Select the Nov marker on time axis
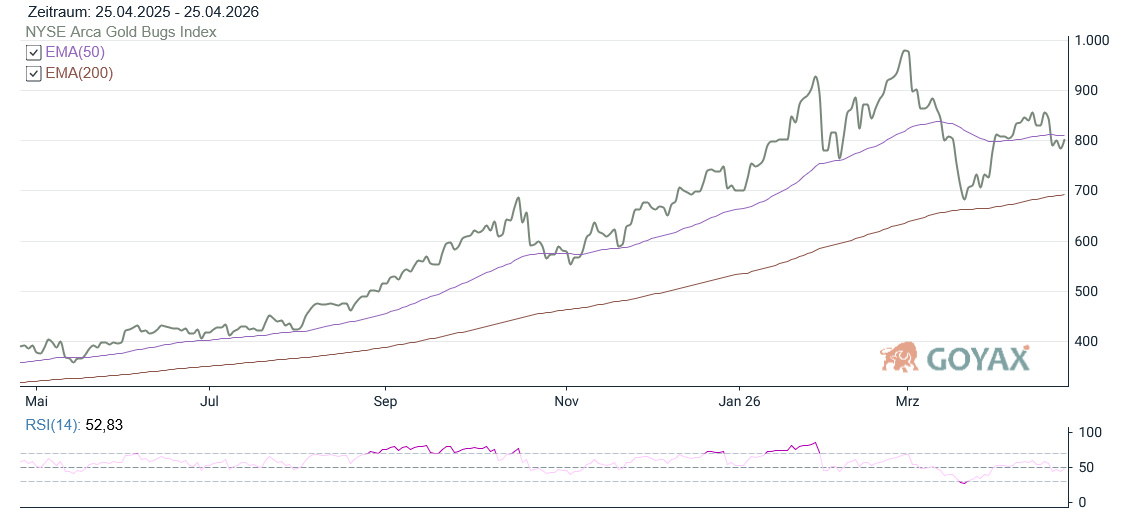This screenshot has width=1140, height=513. (566, 402)
